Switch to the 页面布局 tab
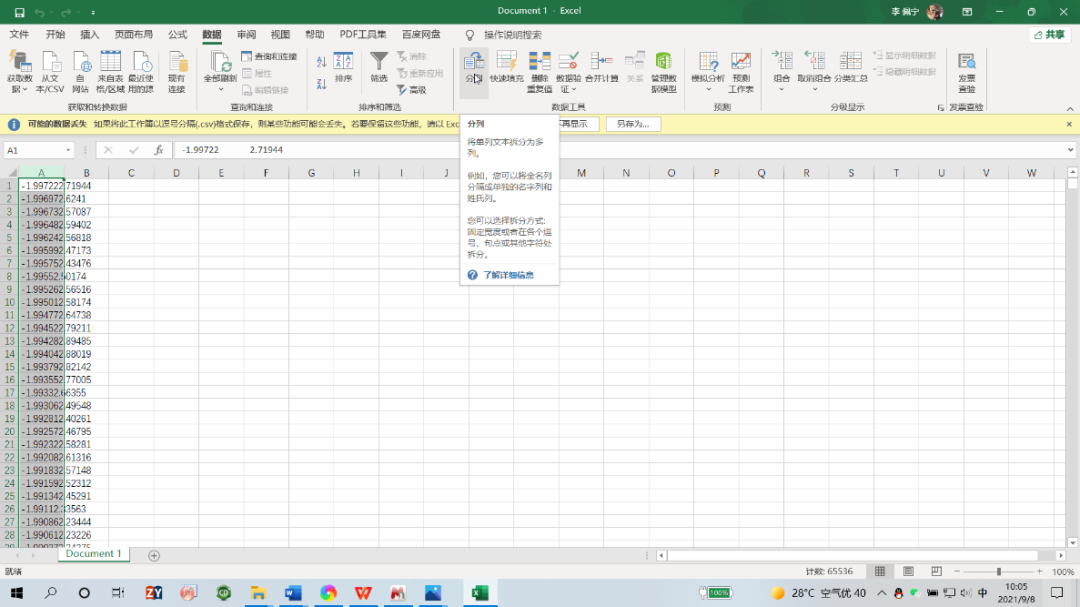 click(134, 34)
